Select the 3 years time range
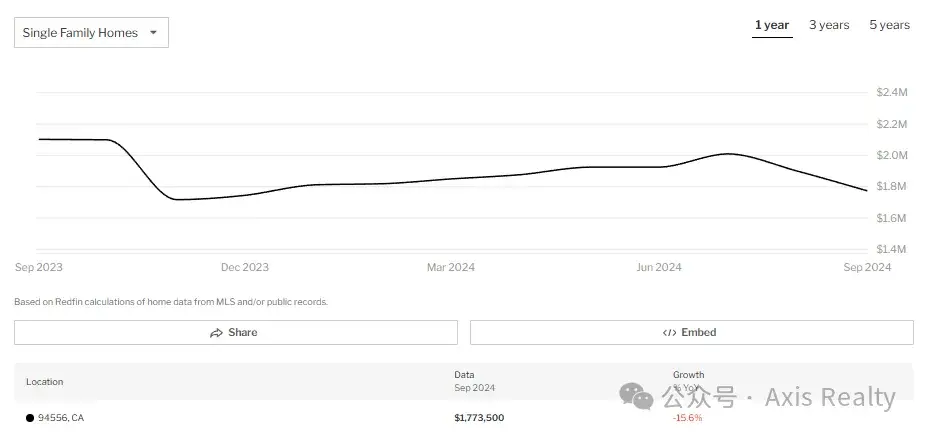Image resolution: width=925 pixels, height=434 pixels. pos(829,25)
